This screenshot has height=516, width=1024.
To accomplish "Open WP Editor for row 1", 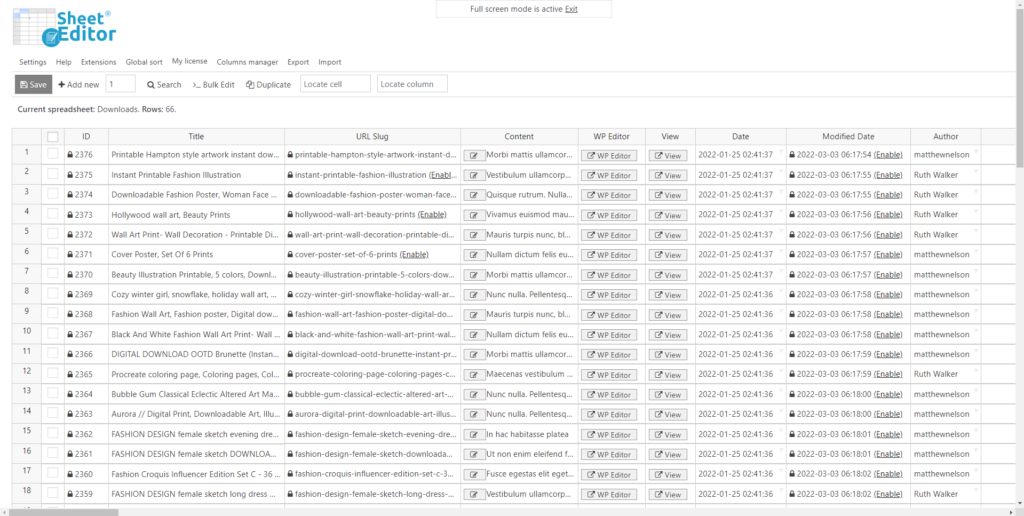I will click(x=609, y=155).
